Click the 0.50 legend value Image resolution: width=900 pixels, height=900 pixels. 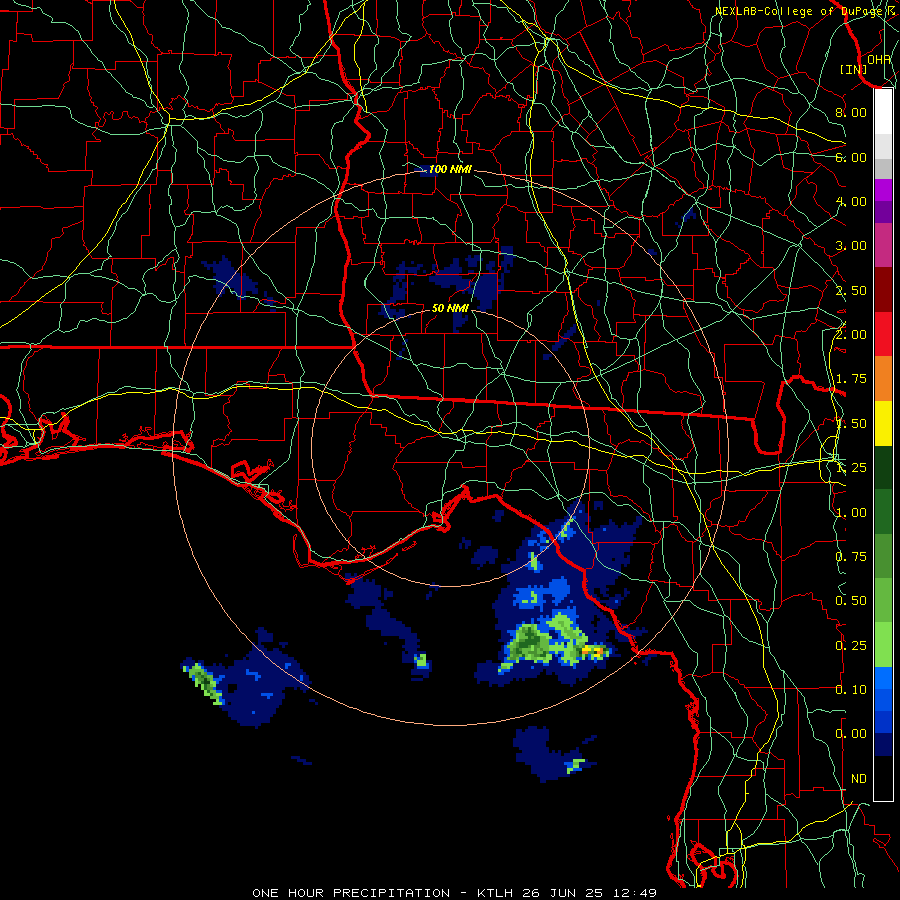click(x=851, y=601)
